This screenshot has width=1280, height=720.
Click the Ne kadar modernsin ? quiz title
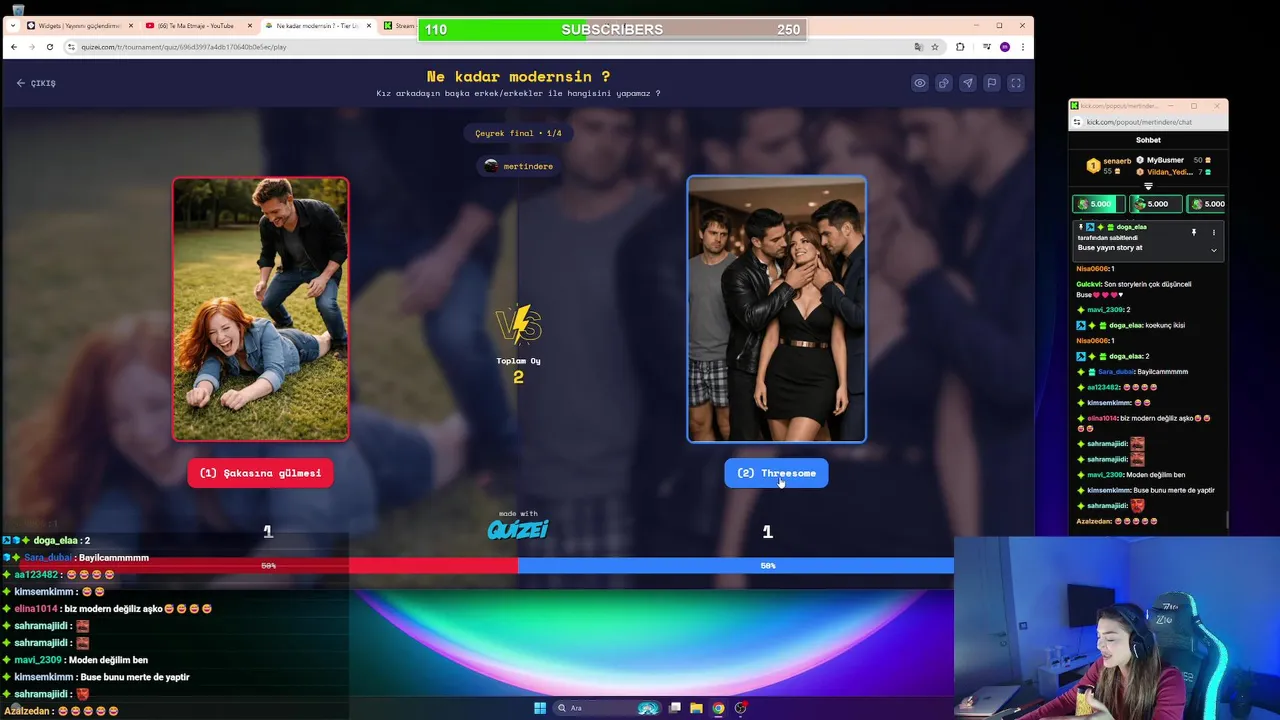[518, 77]
